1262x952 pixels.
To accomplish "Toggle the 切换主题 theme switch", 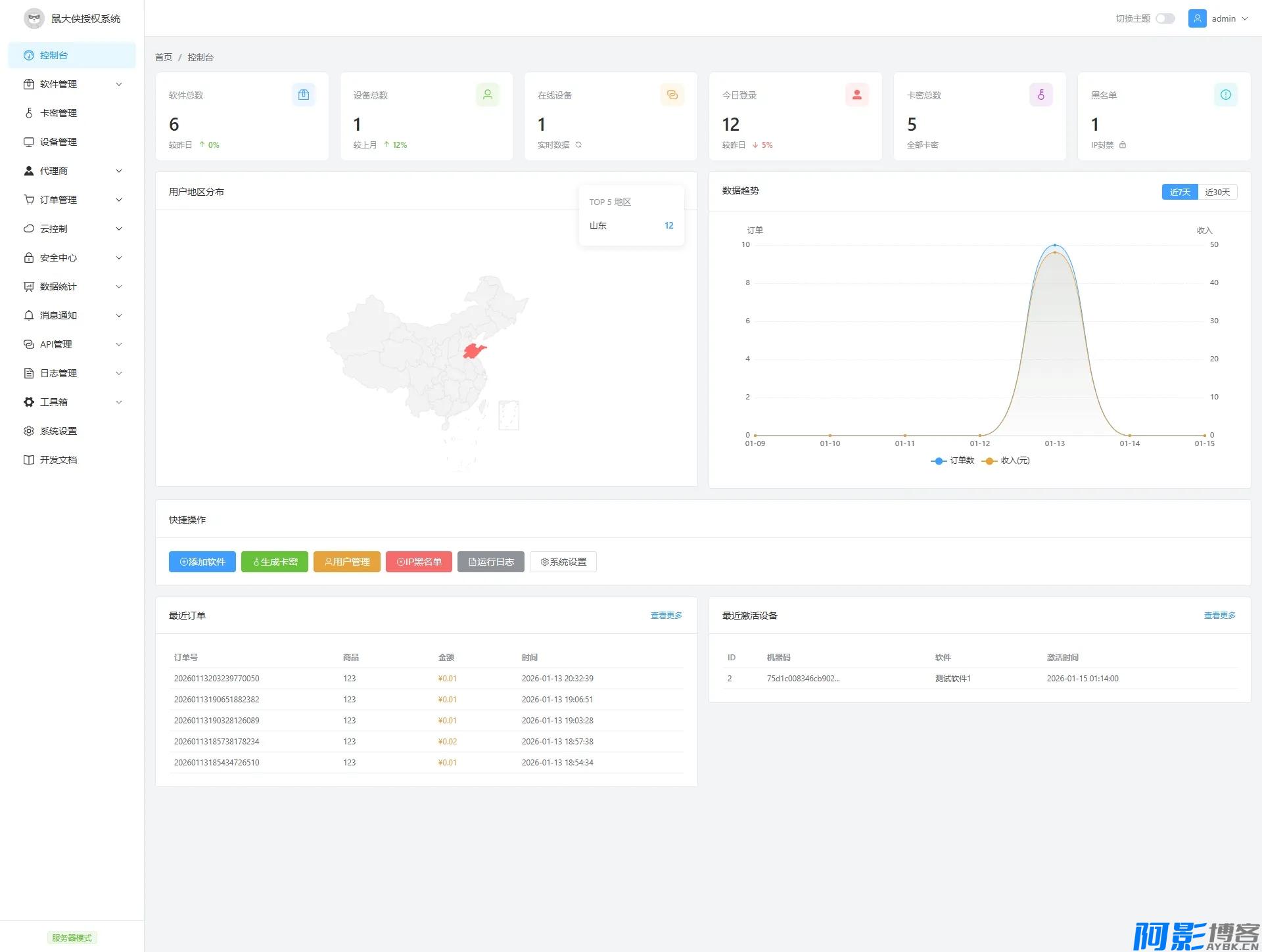I will [1165, 18].
